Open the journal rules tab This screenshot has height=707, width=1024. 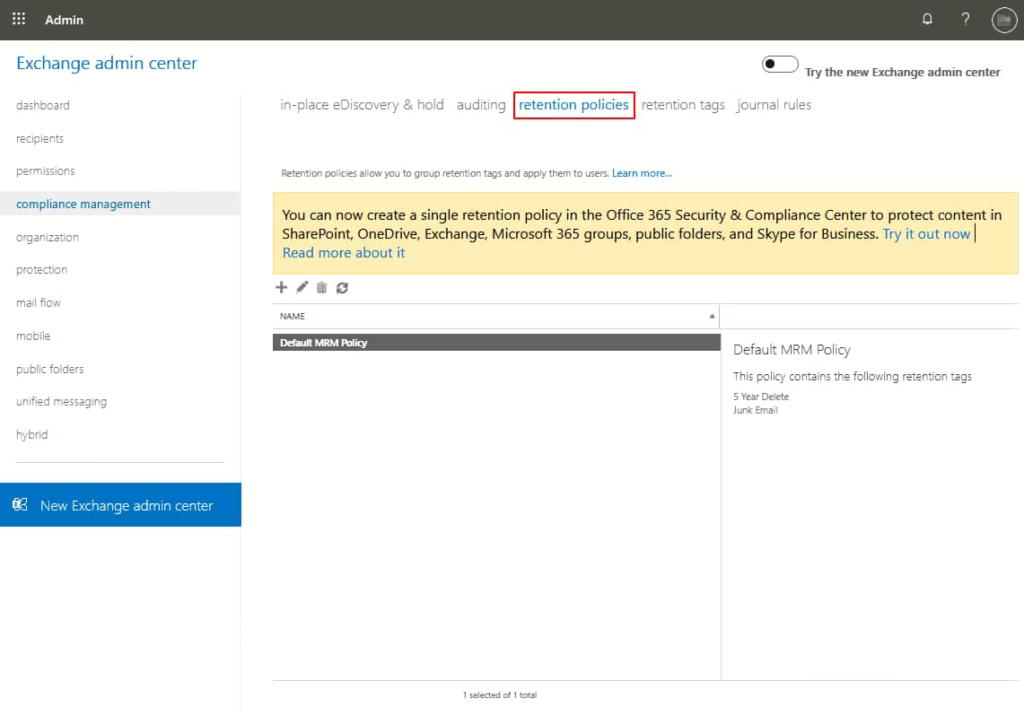click(774, 104)
